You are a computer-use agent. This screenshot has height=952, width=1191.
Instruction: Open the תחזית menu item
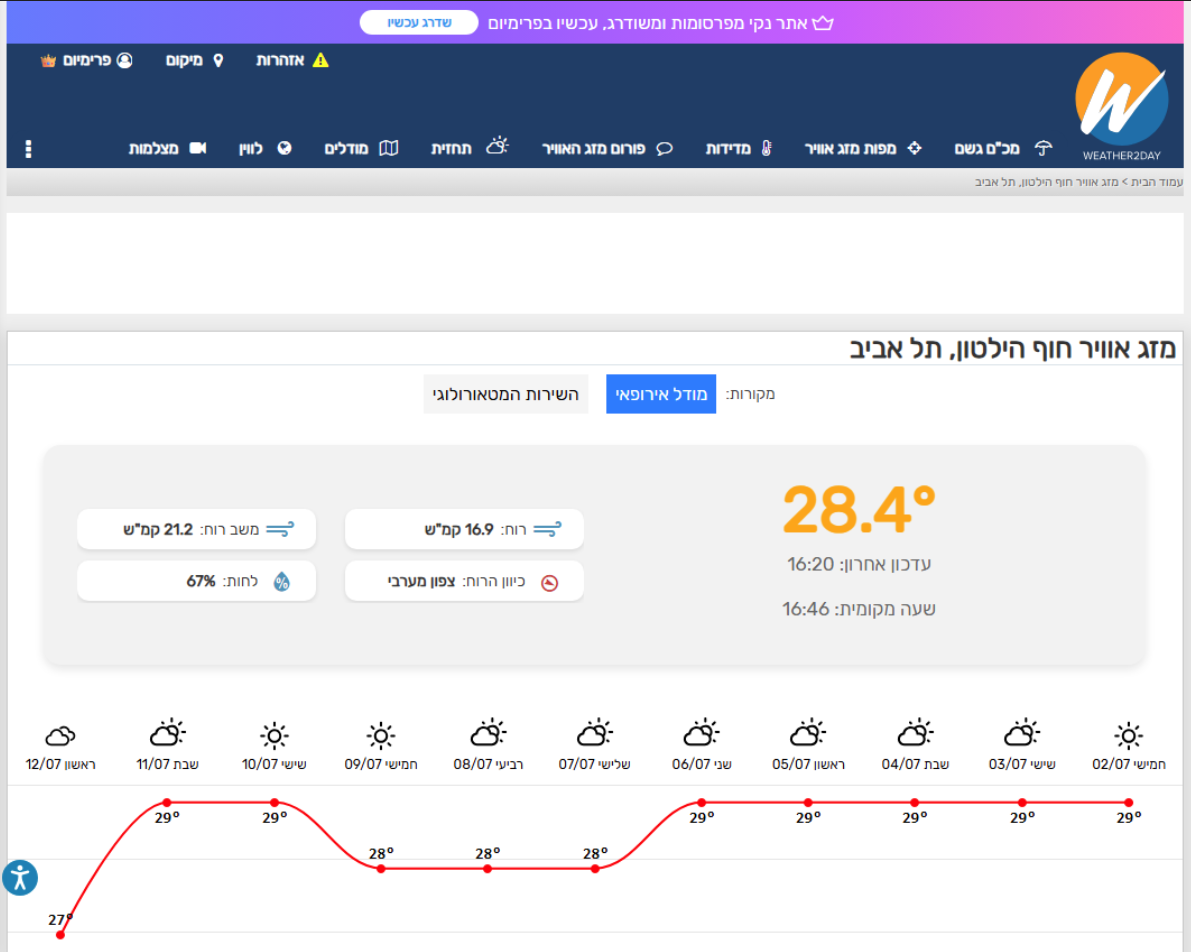451,149
